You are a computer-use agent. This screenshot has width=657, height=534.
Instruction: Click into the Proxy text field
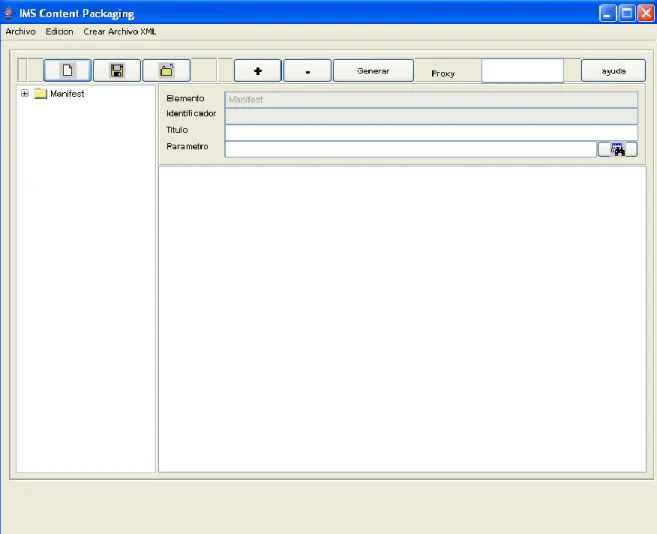click(x=522, y=71)
